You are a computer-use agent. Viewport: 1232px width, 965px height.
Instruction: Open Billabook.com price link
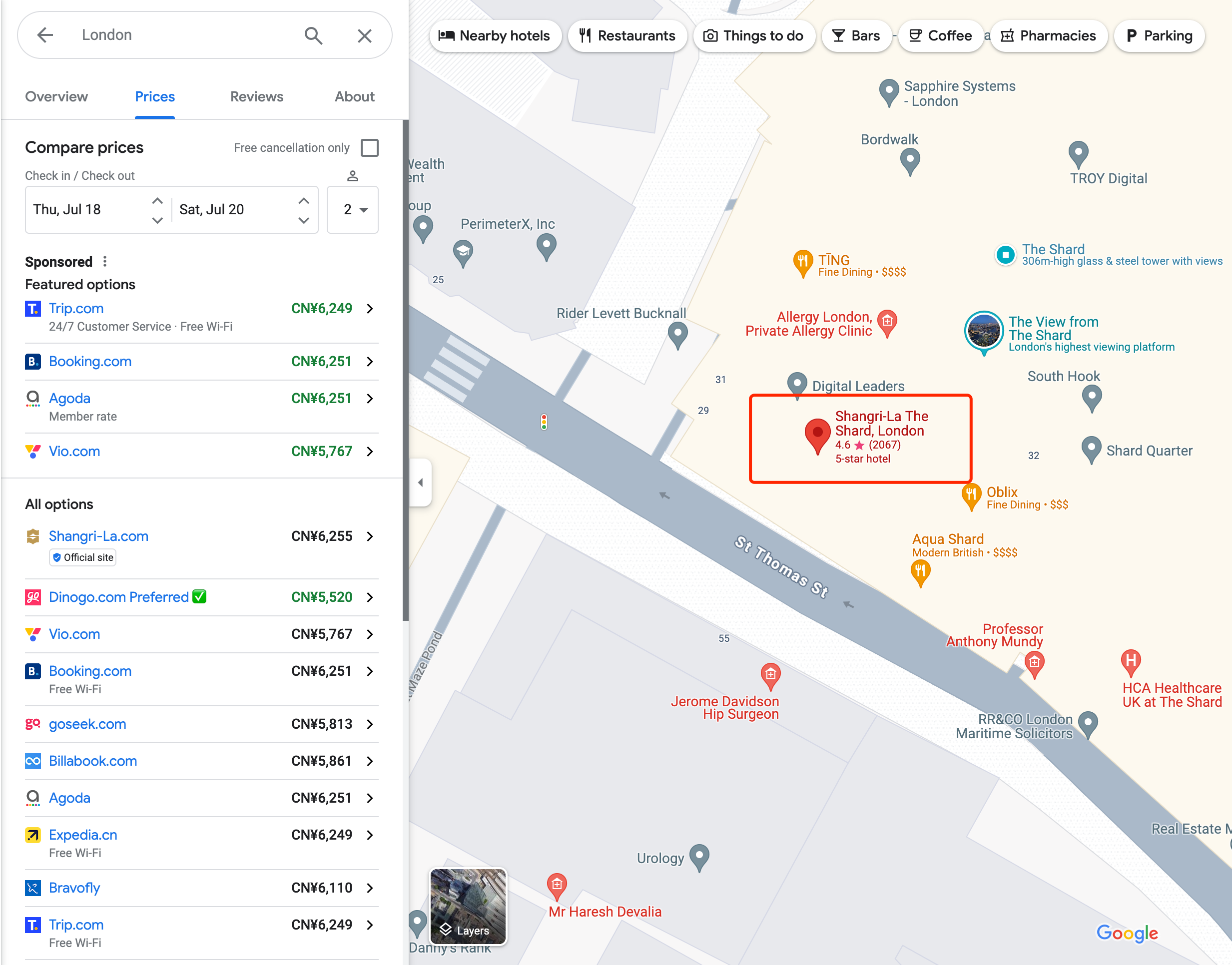coord(93,761)
